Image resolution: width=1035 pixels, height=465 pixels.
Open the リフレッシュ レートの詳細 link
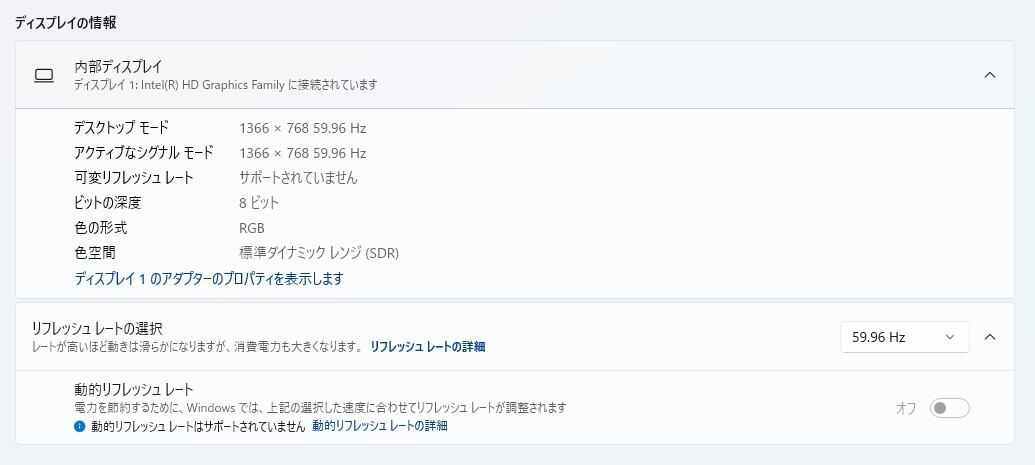pyautogui.click(x=427, y=347)
